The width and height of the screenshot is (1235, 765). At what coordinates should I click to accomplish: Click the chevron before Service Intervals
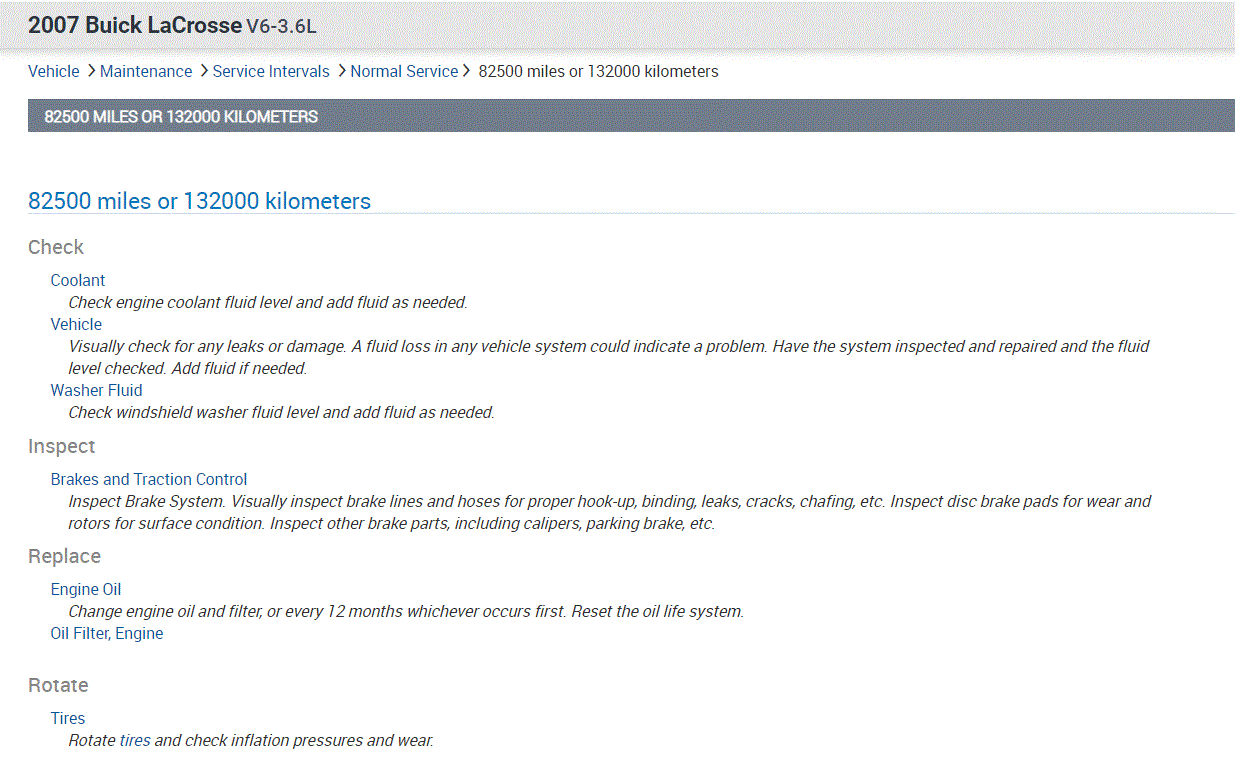coord(204,71)
